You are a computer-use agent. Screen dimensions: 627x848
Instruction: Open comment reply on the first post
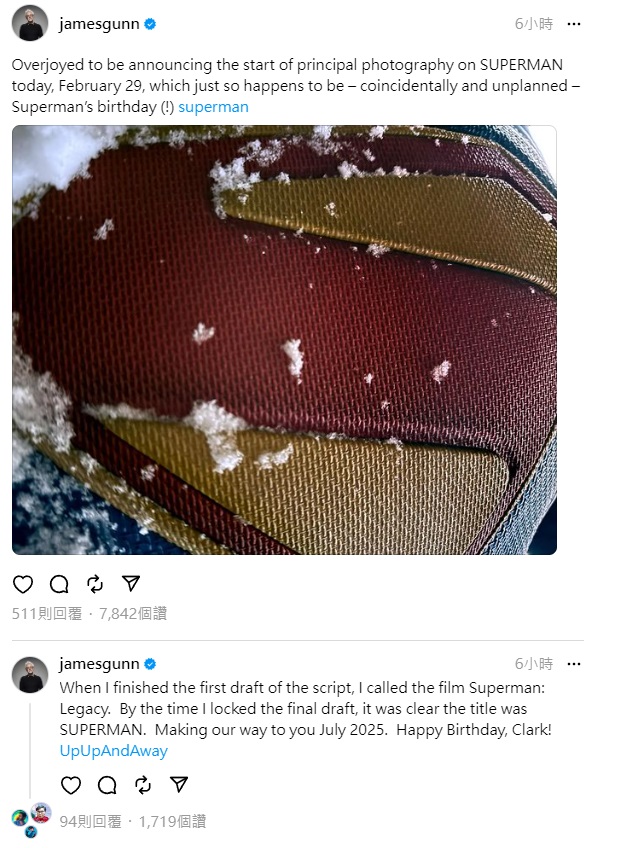pos(59,584)
